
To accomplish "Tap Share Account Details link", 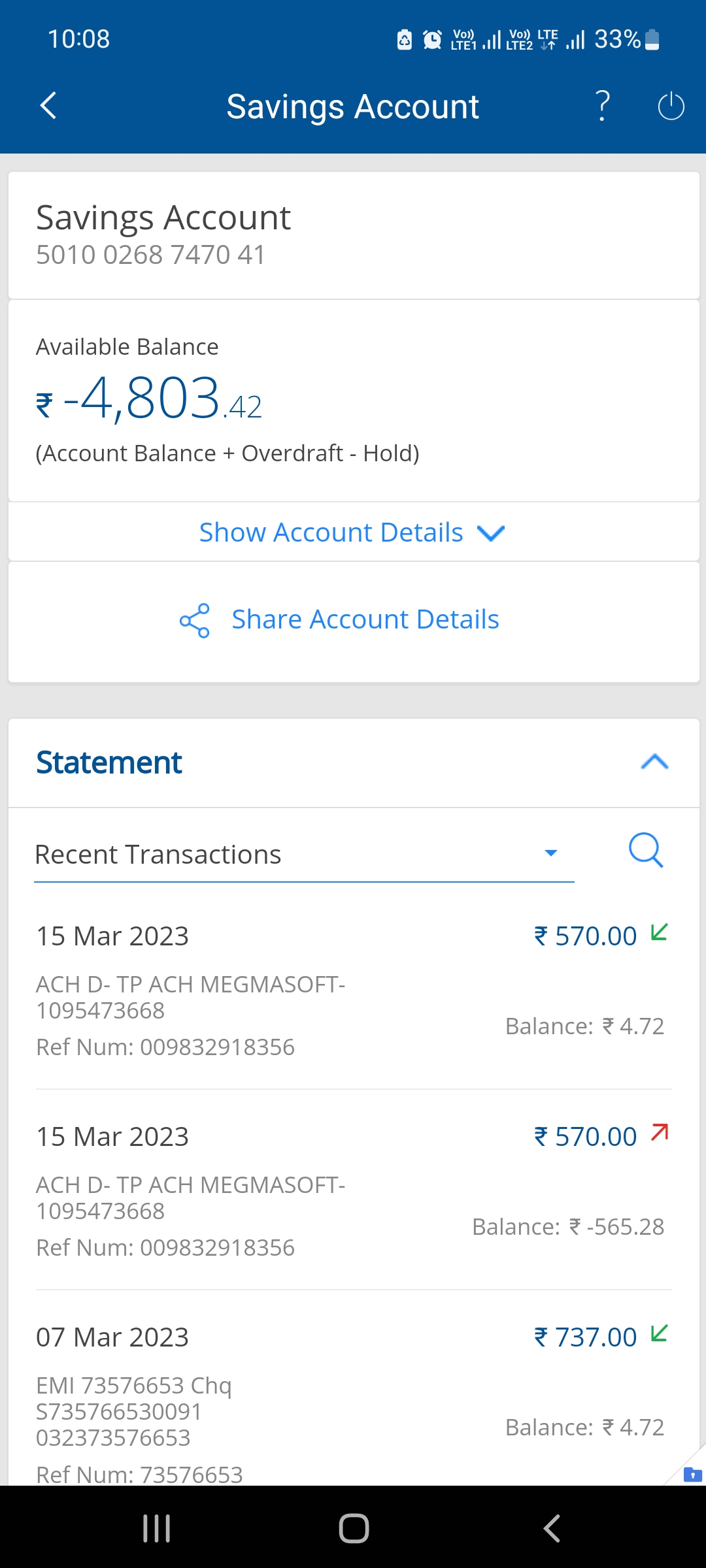I will click(365, 619).
